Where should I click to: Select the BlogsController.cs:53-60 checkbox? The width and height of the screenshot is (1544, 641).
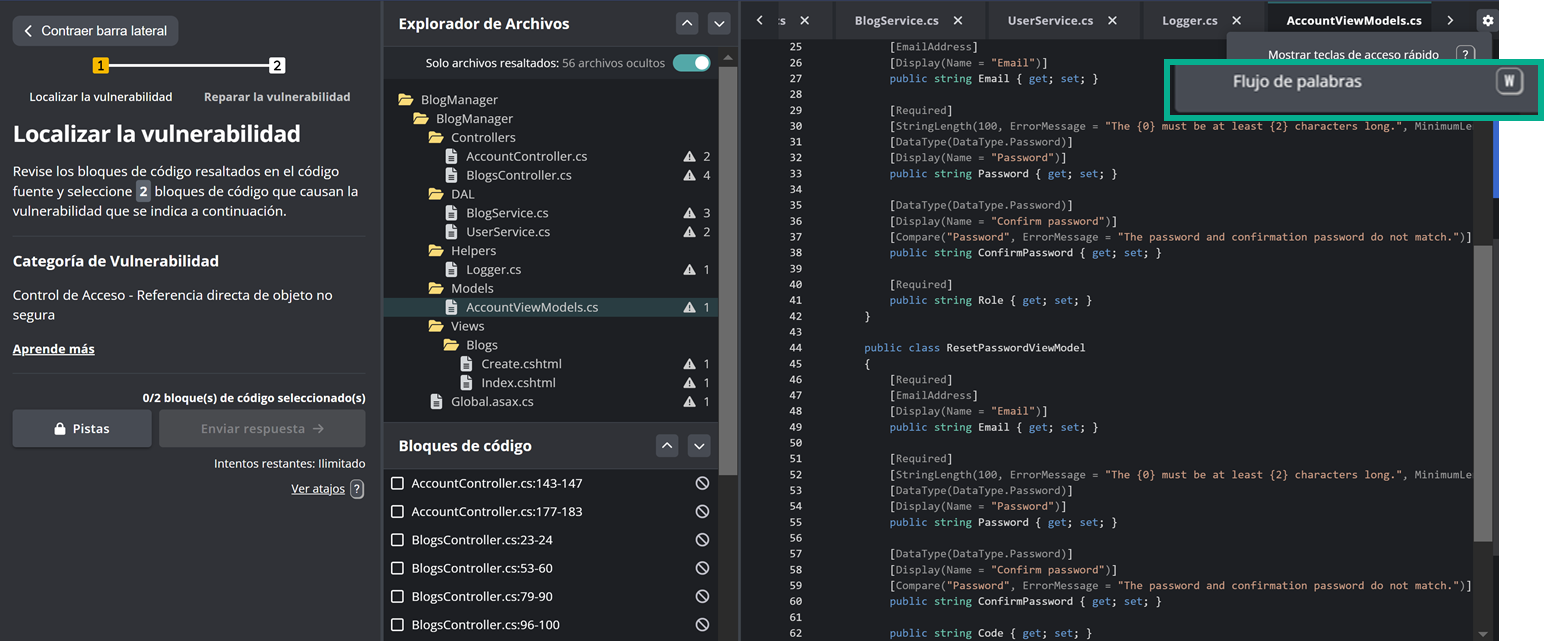398,568
